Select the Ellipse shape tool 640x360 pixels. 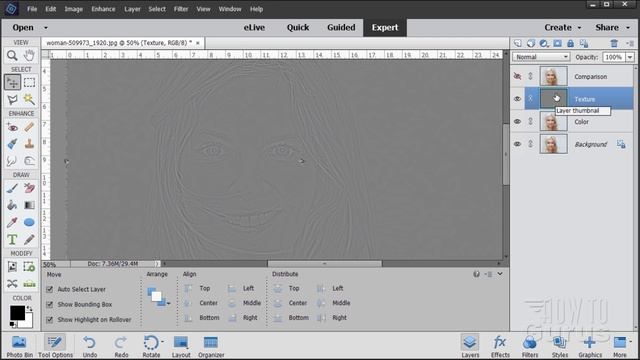[x=29, y=222]
